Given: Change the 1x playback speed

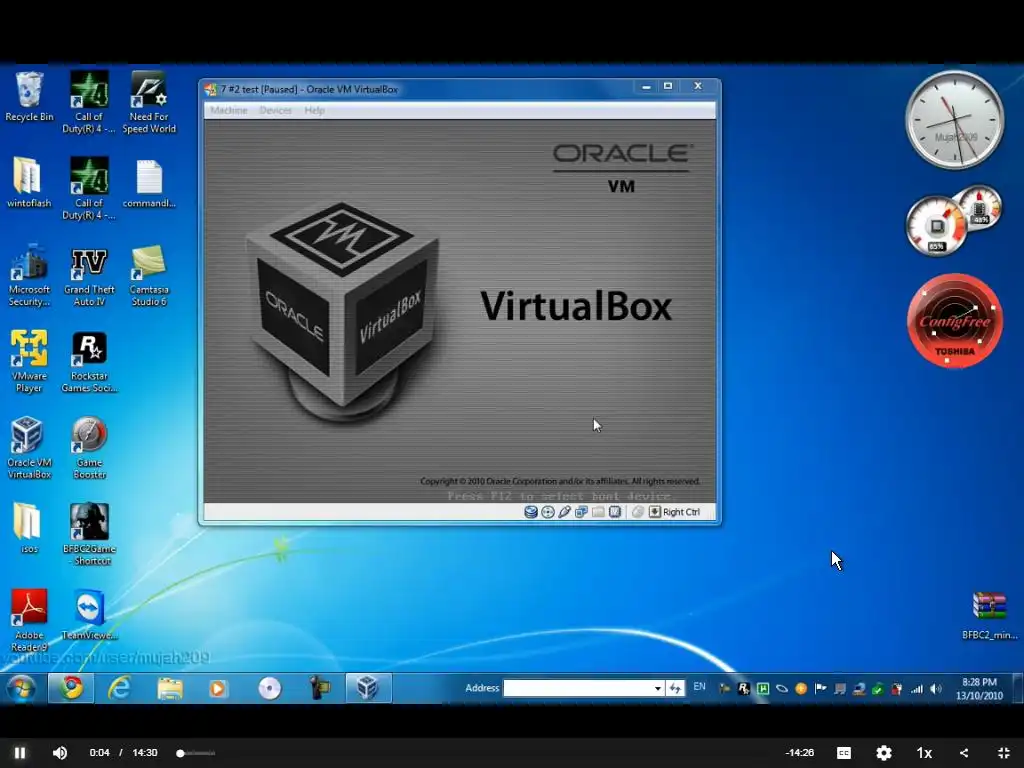Looking at the screenshot, I should (x=924, y=753).
